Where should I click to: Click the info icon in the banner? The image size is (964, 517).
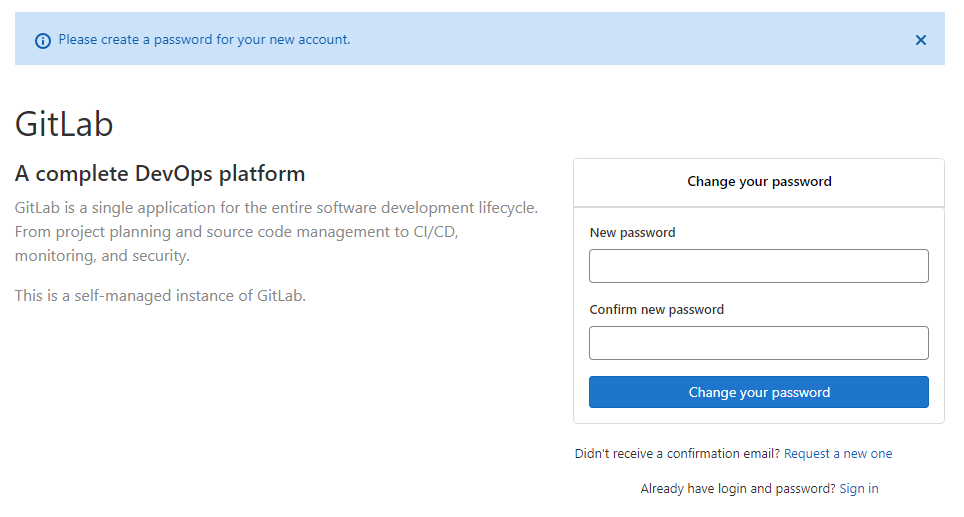(x=42, y=41)
